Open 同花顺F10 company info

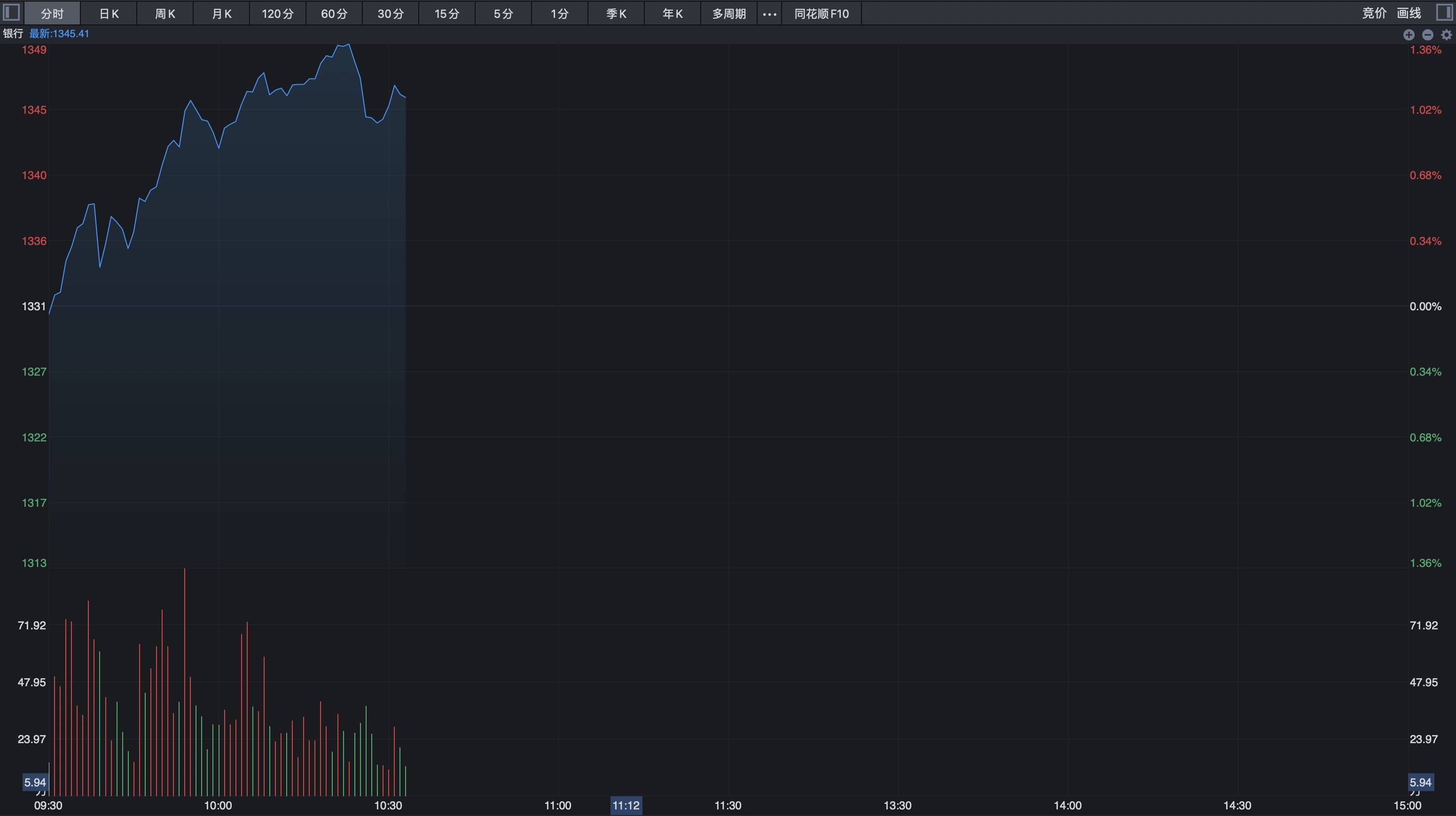[821, 14]
